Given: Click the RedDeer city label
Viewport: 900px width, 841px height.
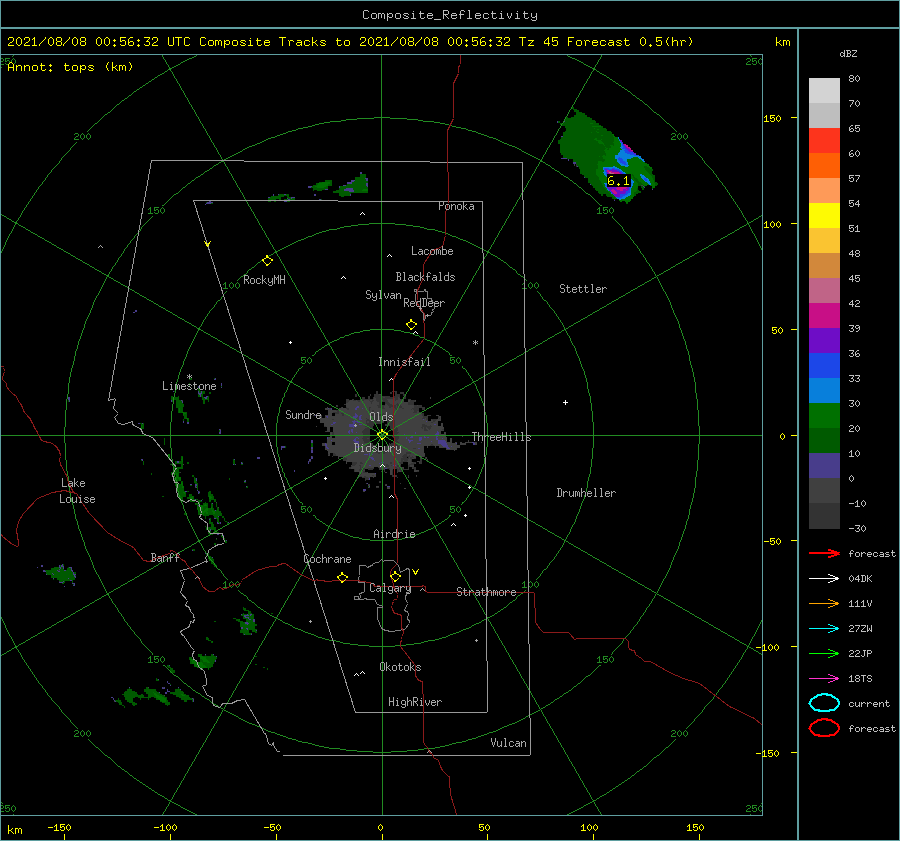Looking at the screenshot, I should tap(424, 303).
